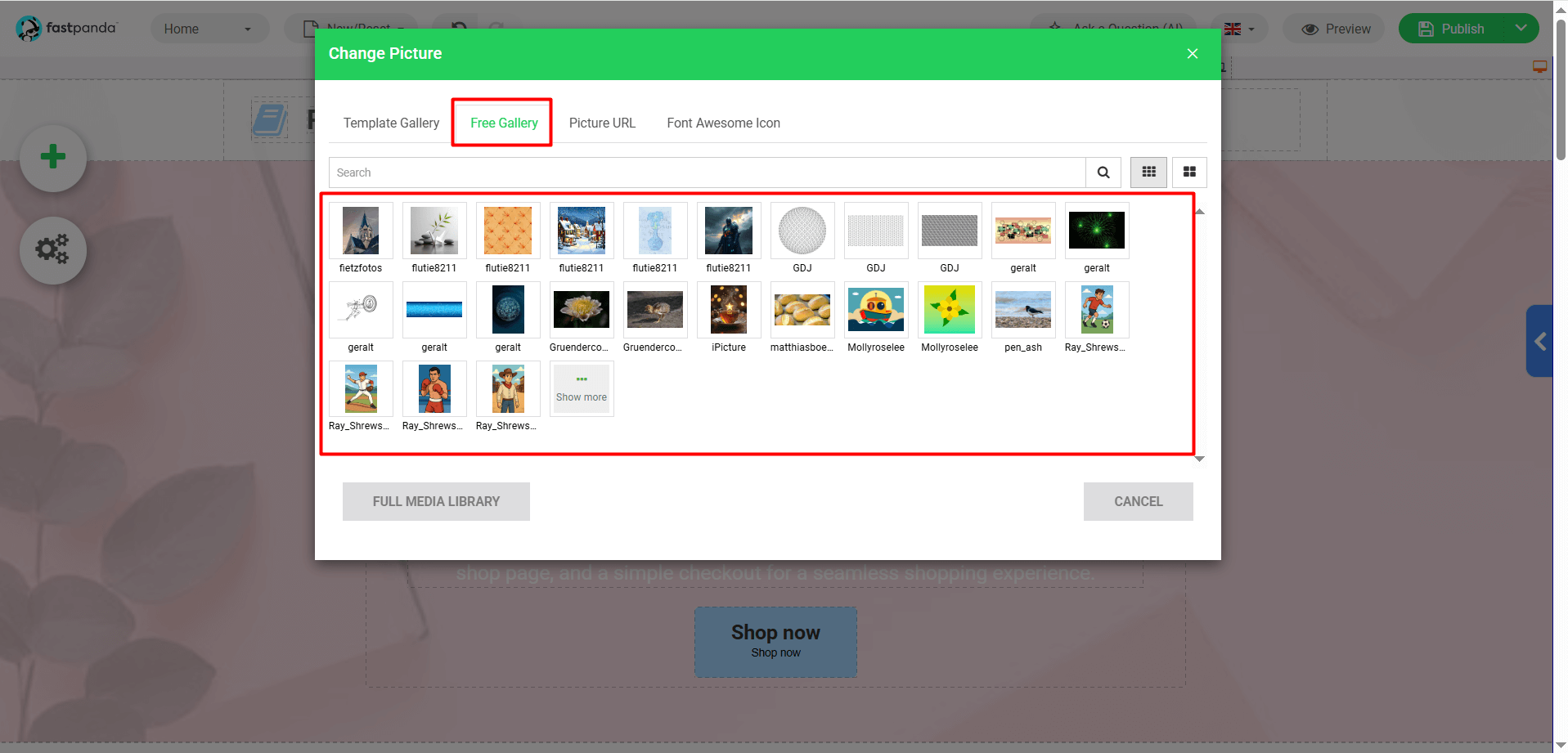
Task: Cancel the Change Picture dialog
Action: click(1138, 501)
